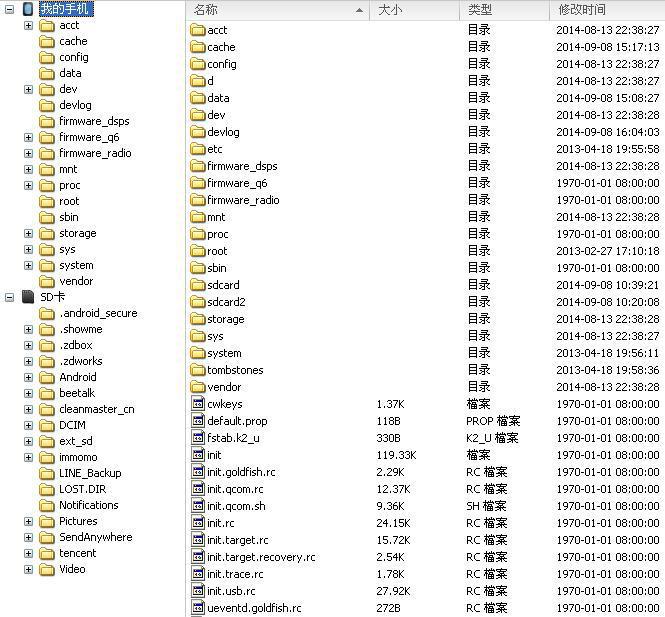Click the init.goldfish.rc file icon
The width and height of the screenshot is (665, 617).
(198, 472)
